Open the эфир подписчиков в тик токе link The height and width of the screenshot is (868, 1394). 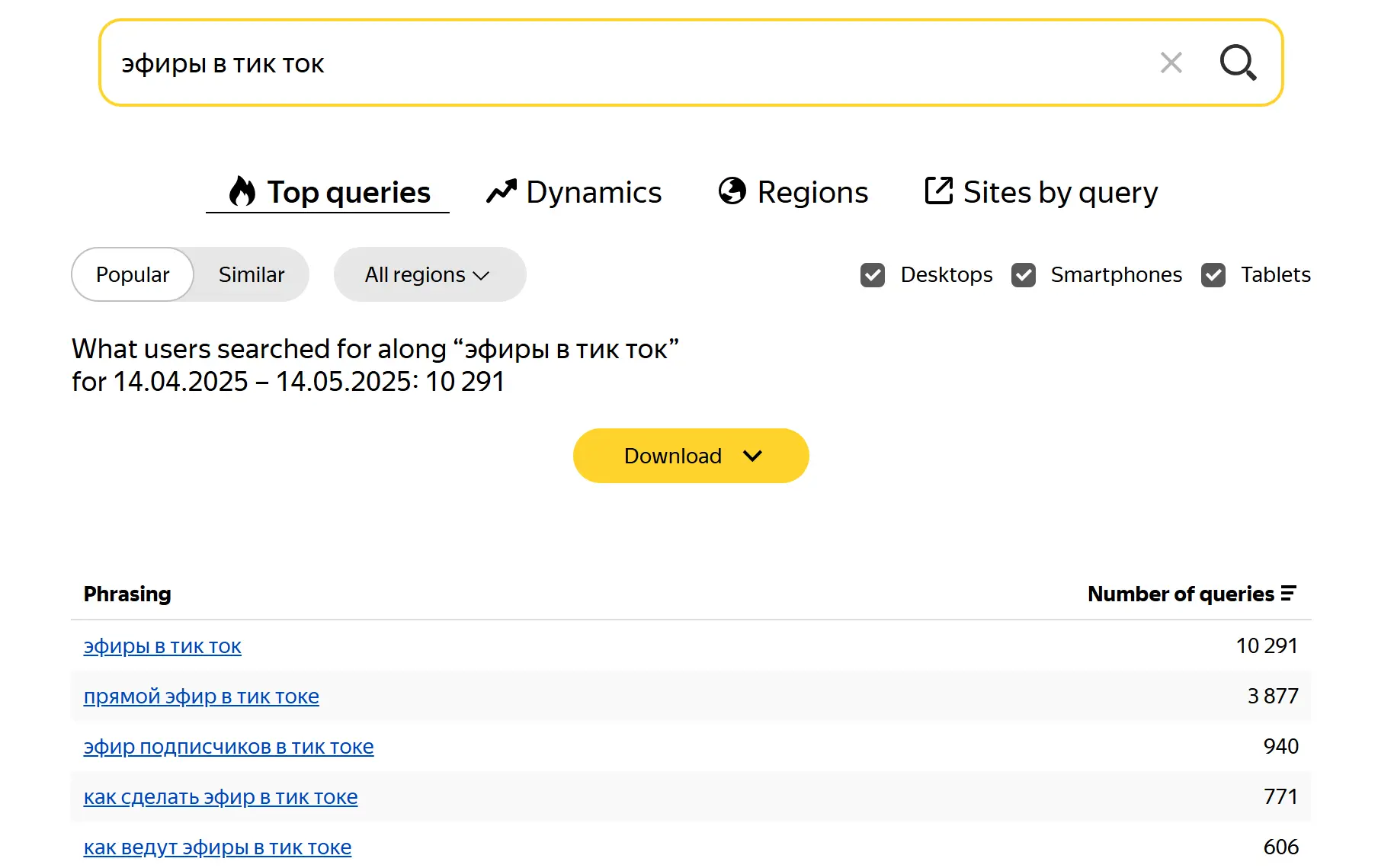229,747
